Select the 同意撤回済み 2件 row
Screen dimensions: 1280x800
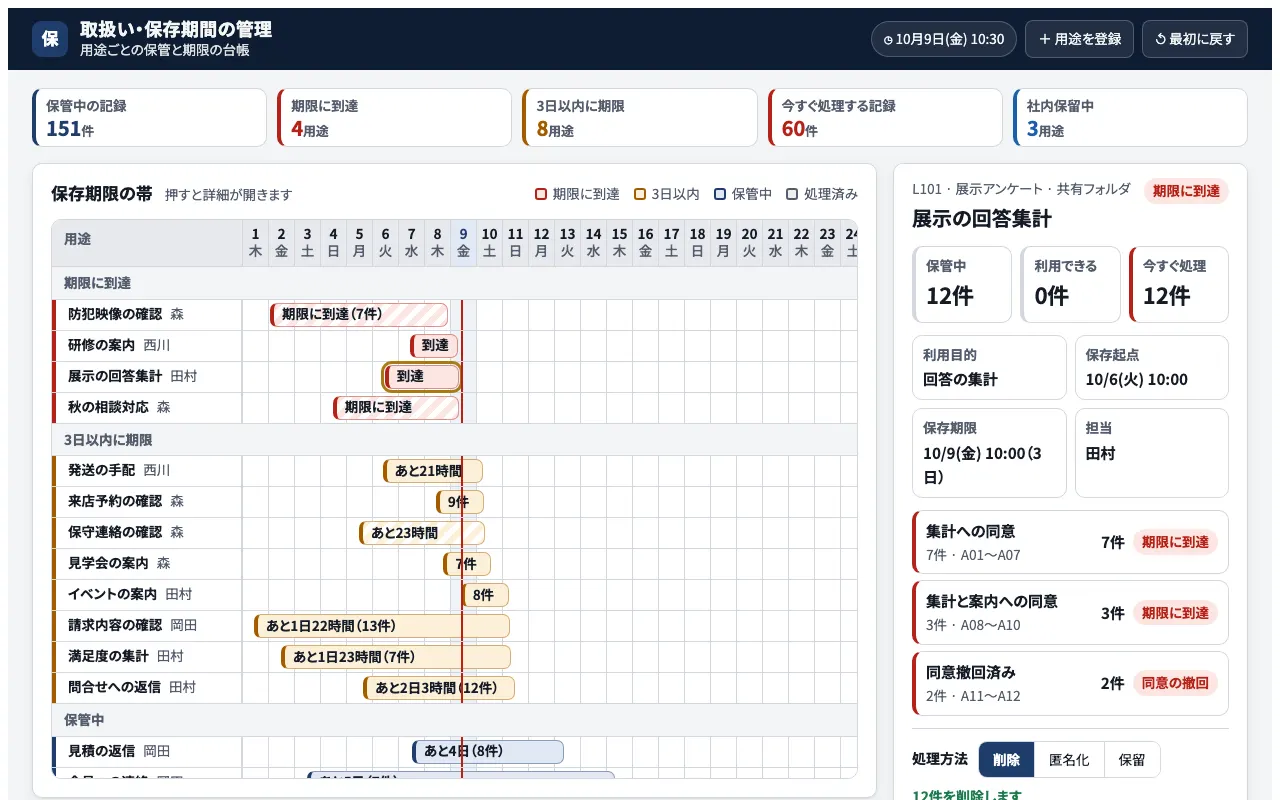(1070, 683)
